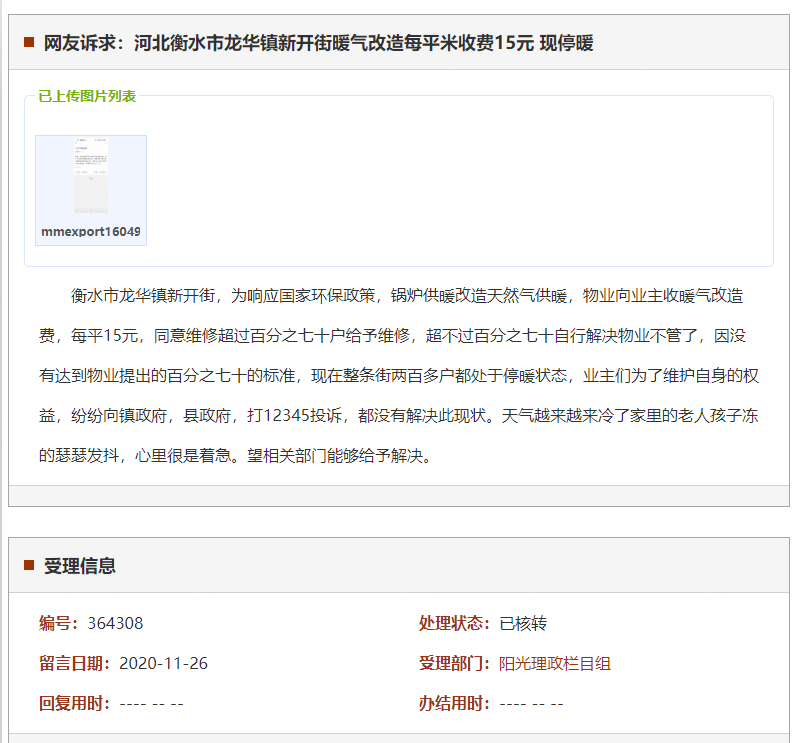Open the uploaded screenshot thumbnail image

click(x=91, y=177)
